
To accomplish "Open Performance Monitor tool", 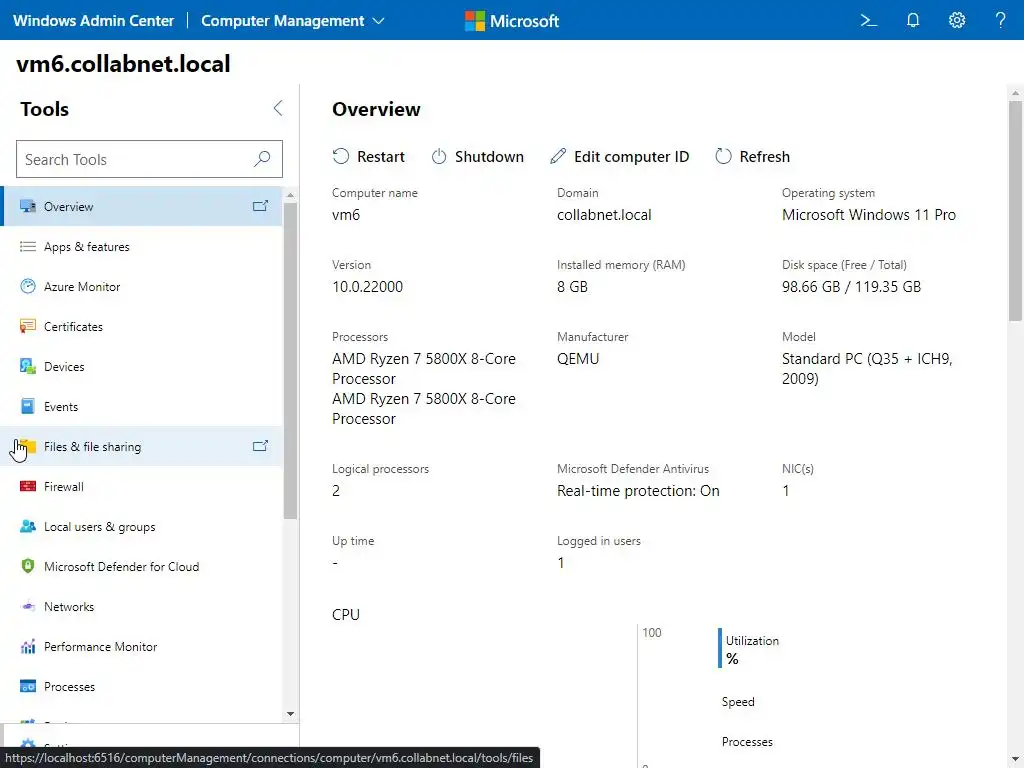I will tap(142, 647).
